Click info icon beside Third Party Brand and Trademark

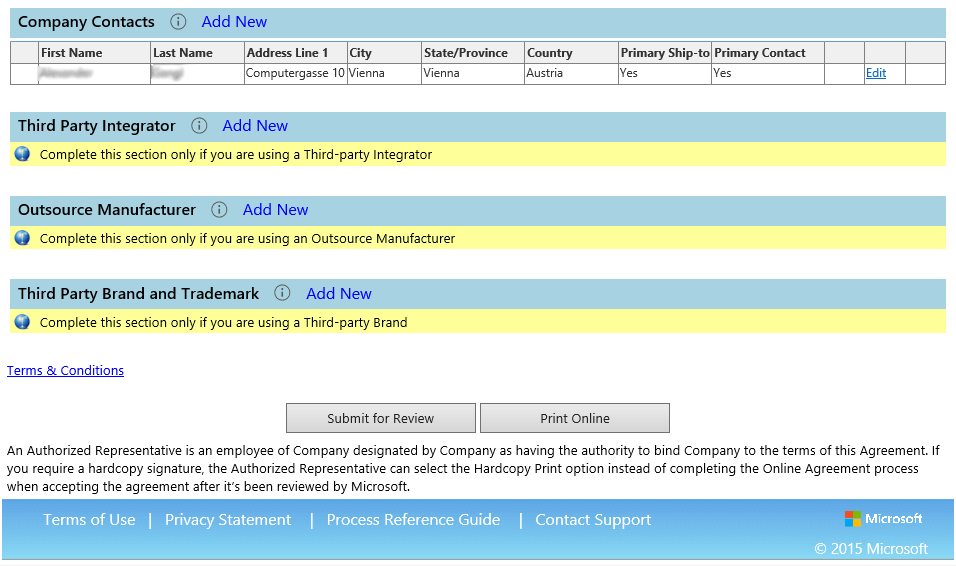tap(282, 294)
